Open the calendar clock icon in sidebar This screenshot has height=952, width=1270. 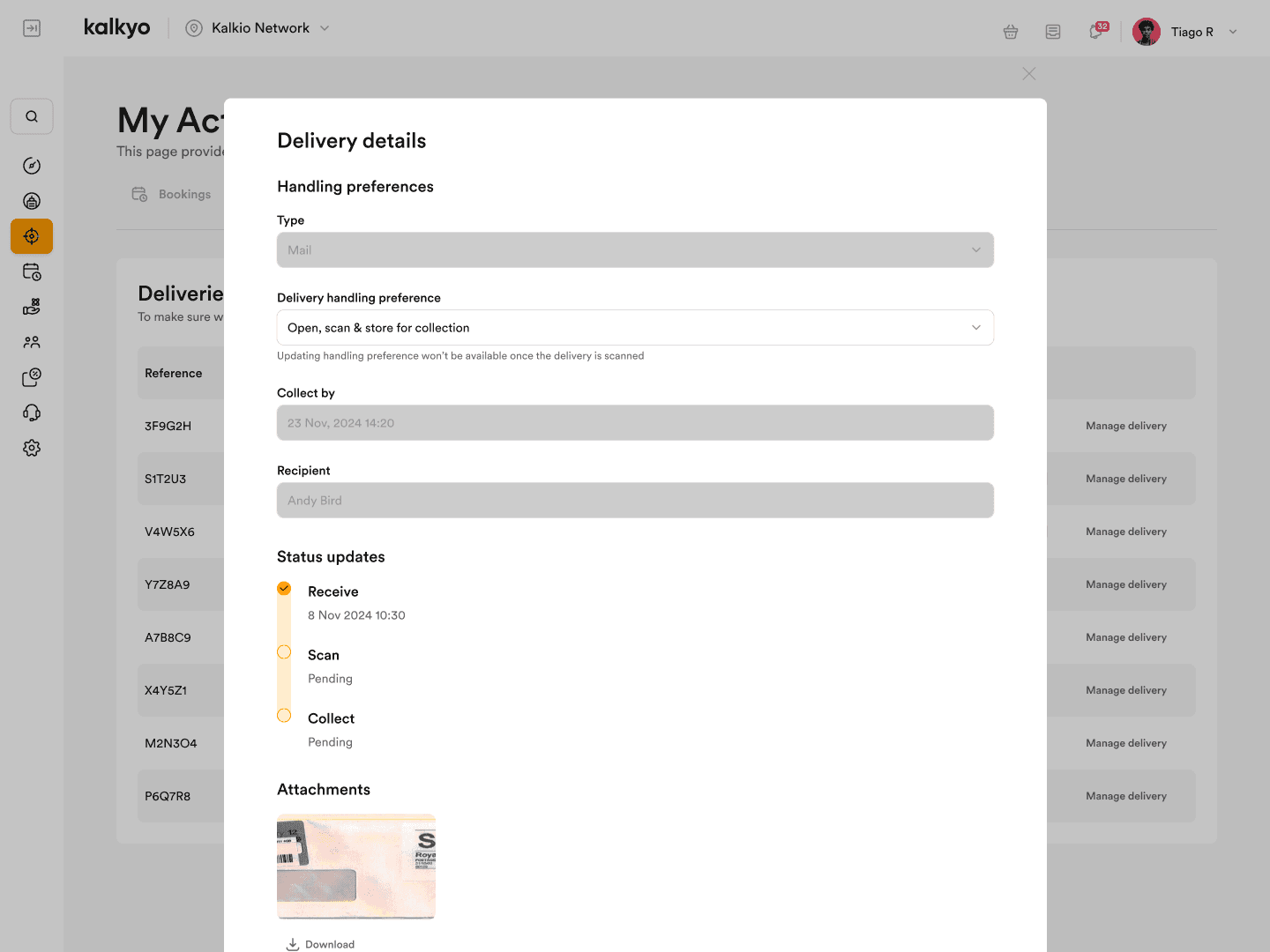(x=32, y=271)
